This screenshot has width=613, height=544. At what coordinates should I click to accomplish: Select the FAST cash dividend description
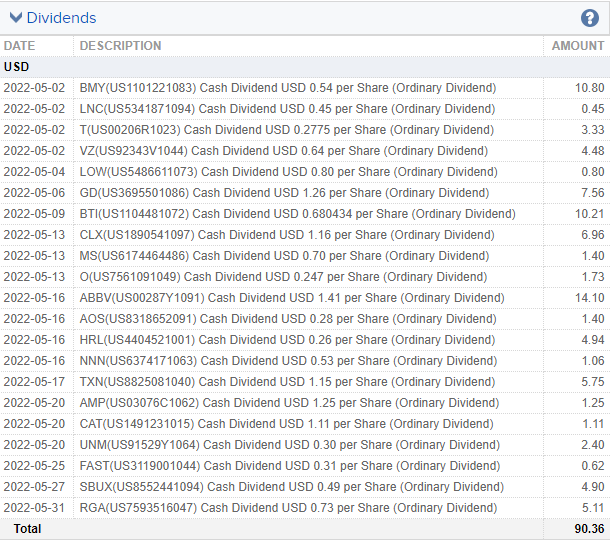coord(290,466)
